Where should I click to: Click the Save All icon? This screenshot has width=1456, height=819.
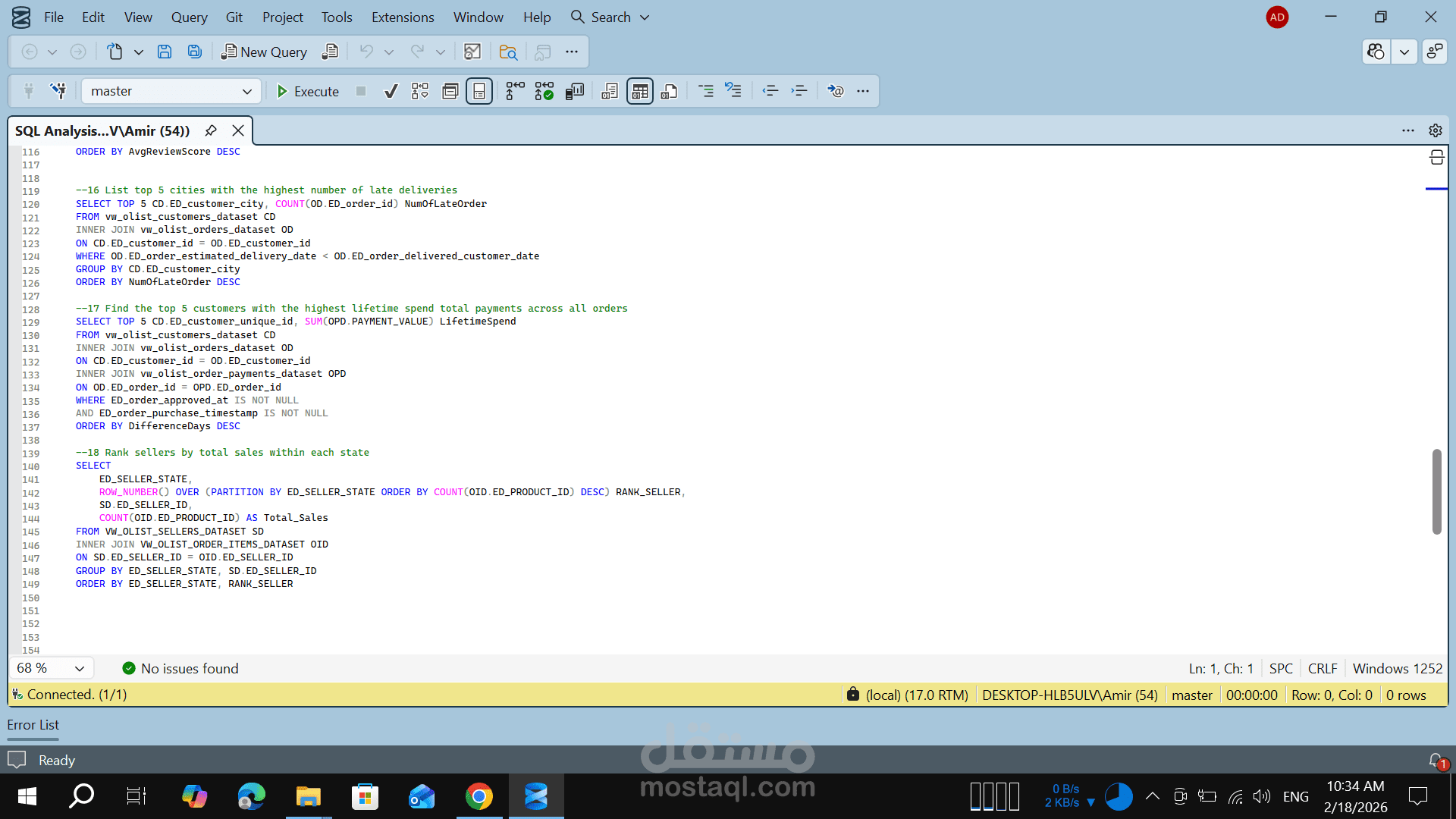tap(195, 52)
